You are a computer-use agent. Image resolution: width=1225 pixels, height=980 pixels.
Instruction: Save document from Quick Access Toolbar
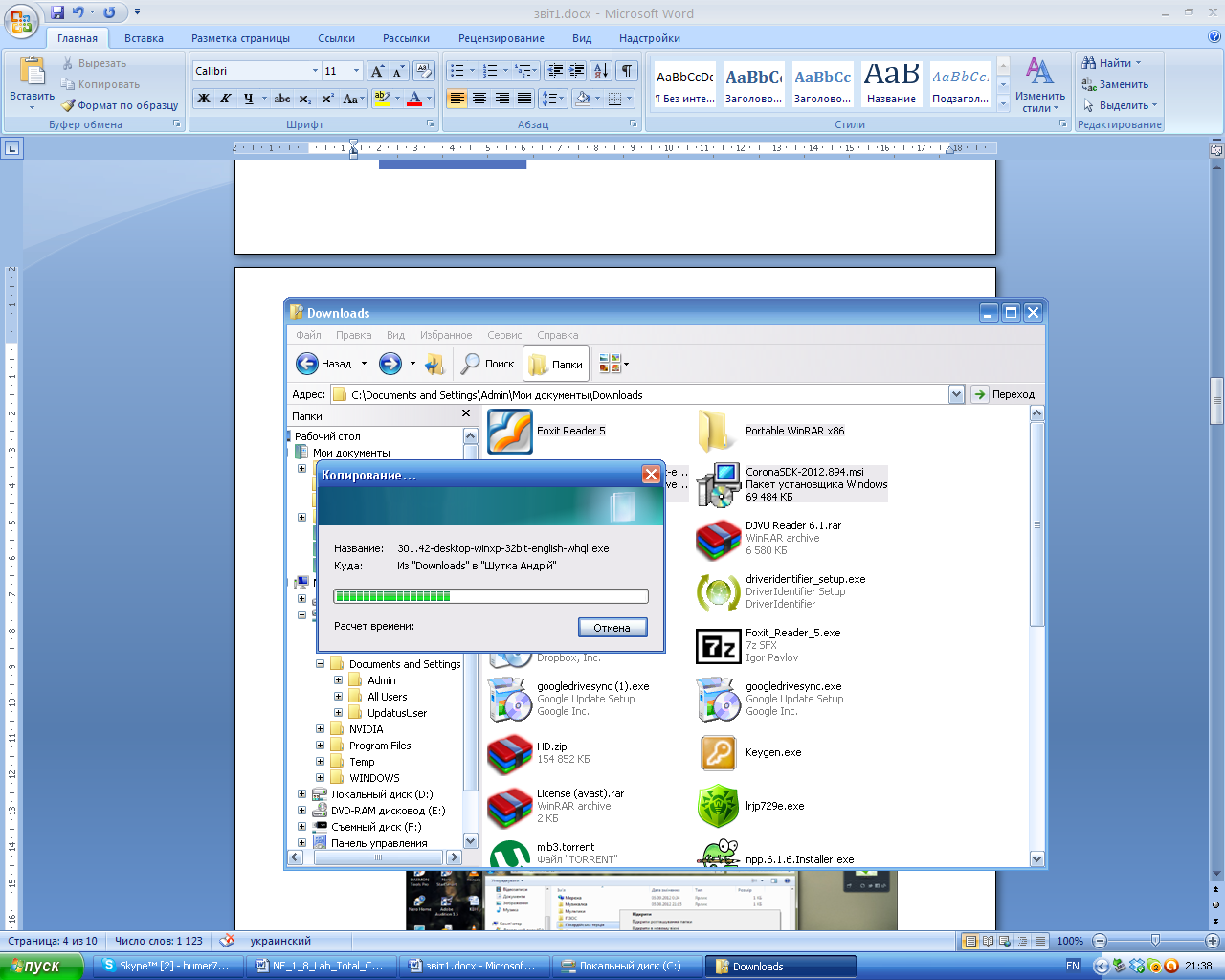click(57, 12)
